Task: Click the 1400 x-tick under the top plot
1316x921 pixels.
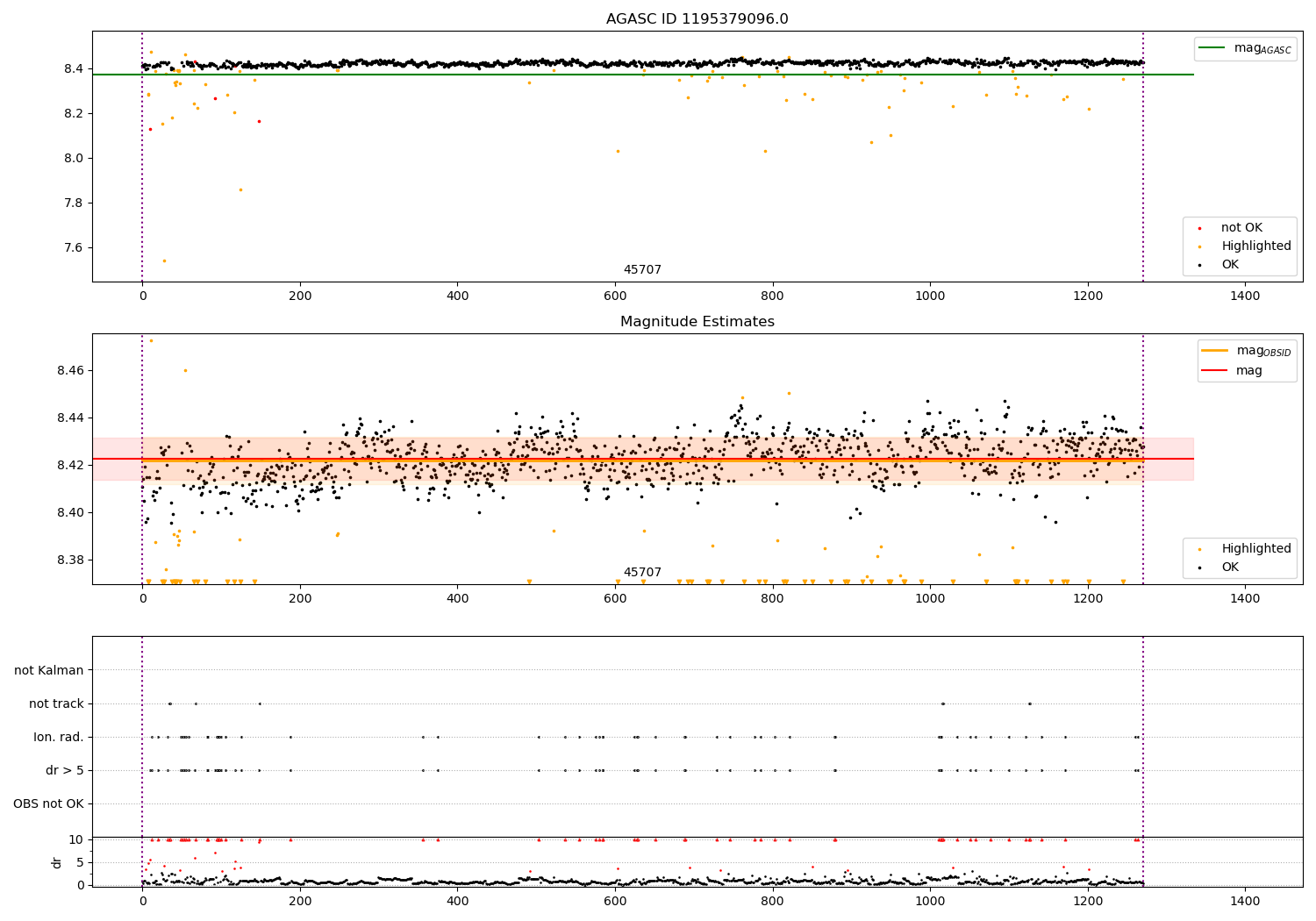Action: 1245,296
